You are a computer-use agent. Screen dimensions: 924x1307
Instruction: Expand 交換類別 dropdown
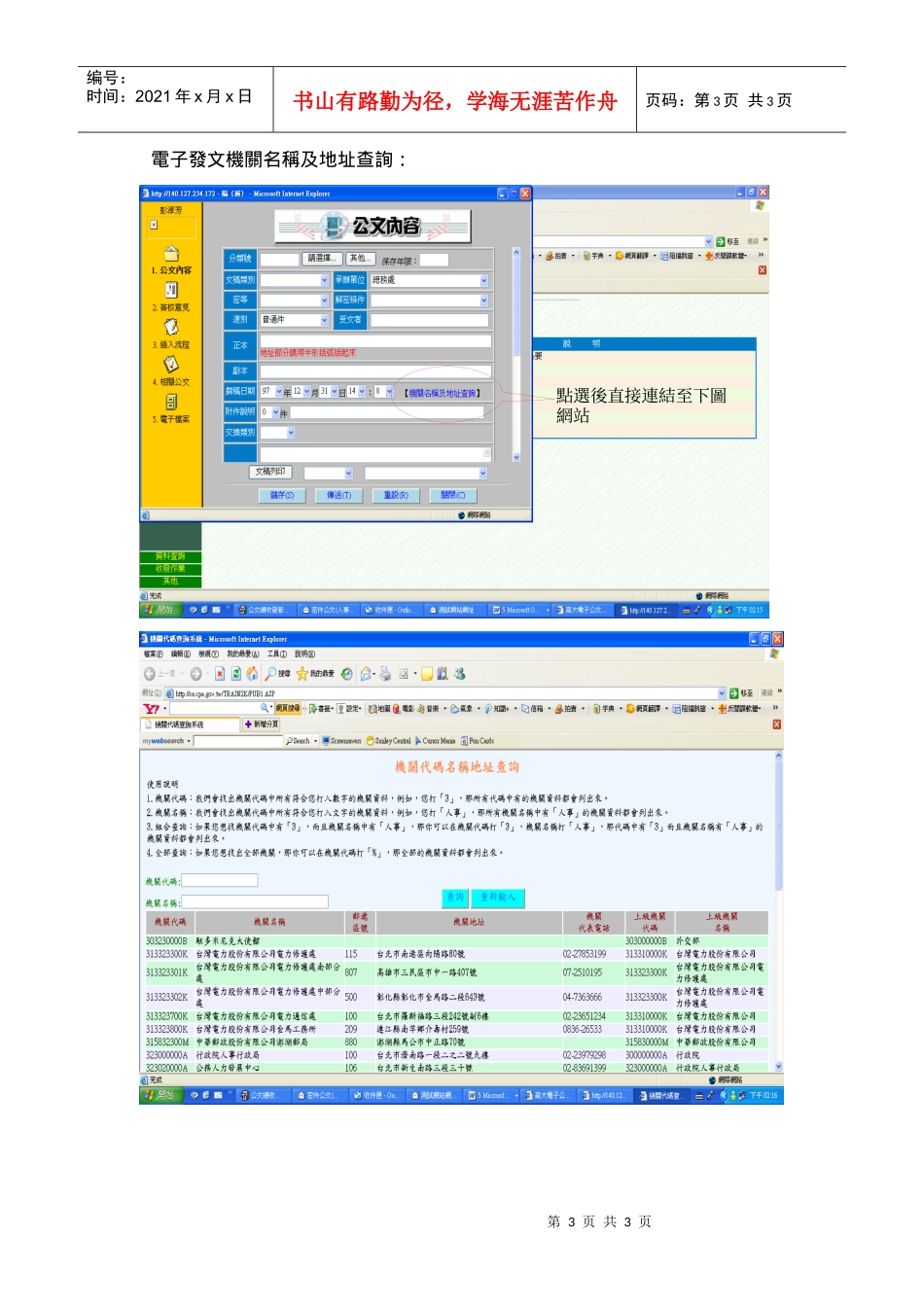[x=291, y=433]
